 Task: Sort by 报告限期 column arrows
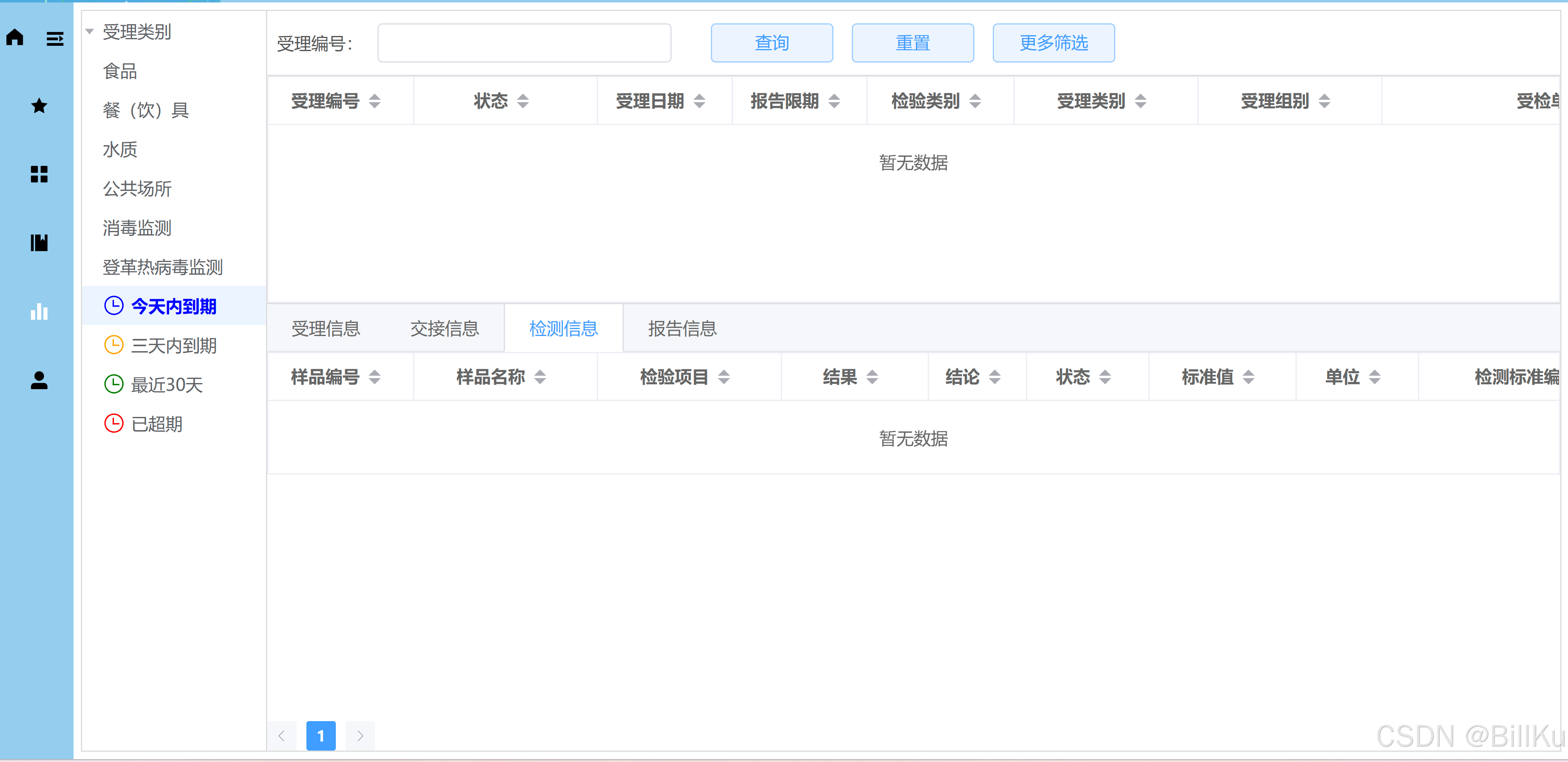(x=834, y=101)
